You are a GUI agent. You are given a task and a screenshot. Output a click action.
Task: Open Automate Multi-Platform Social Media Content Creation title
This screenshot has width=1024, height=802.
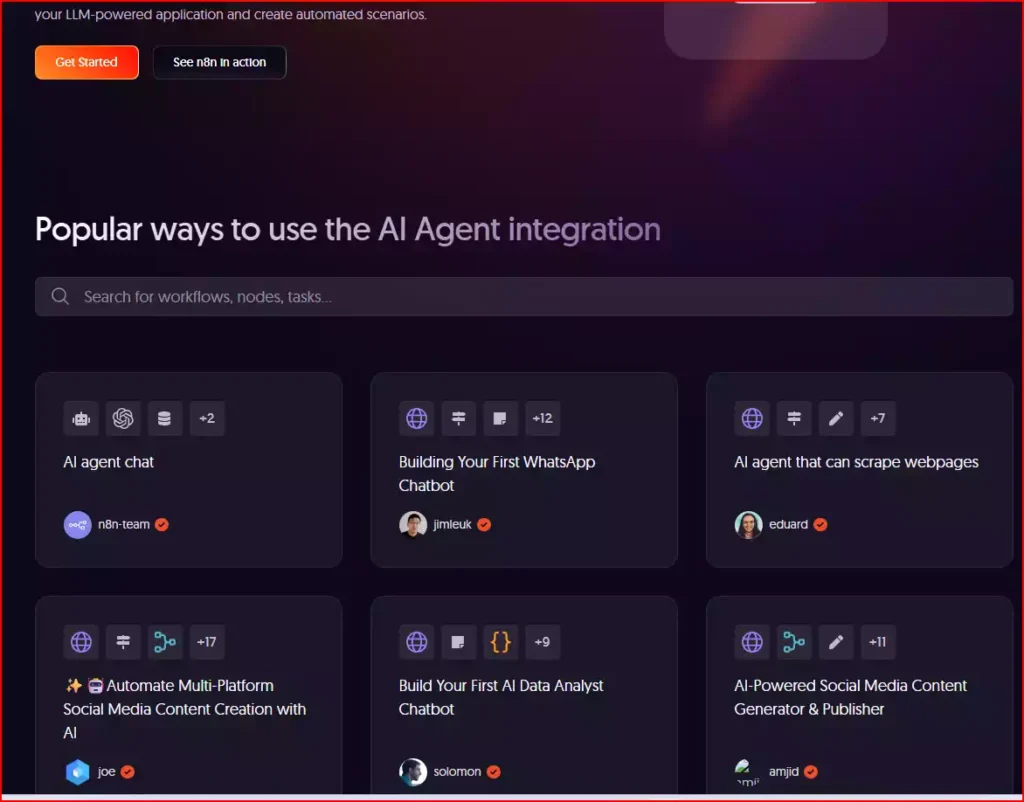pos(185,709)
